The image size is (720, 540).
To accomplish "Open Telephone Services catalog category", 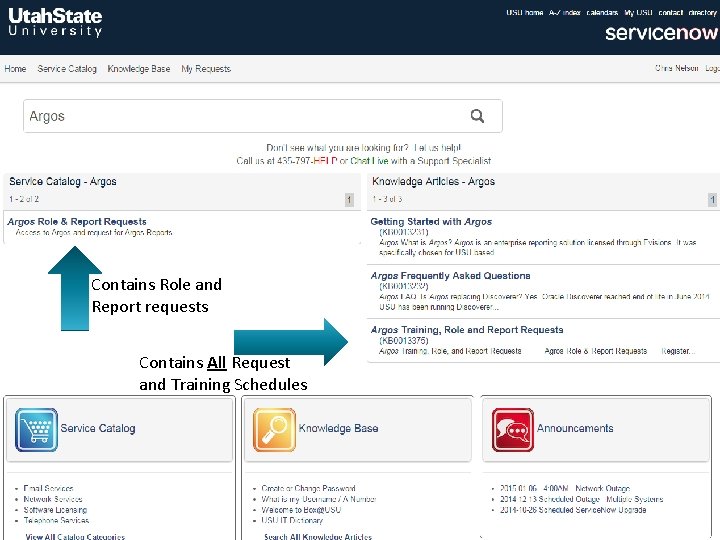I will coord(56,520).
